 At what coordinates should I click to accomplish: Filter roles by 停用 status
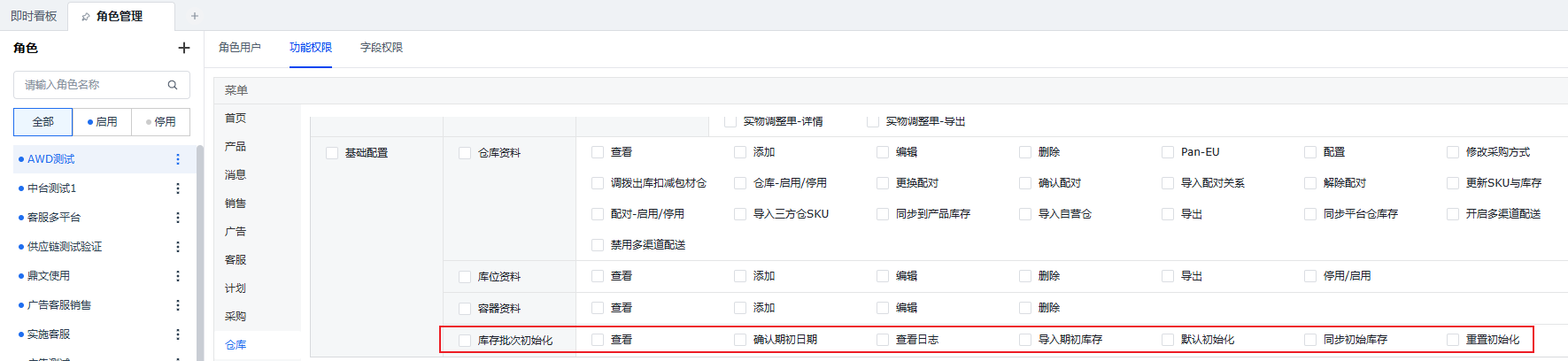click(161, 122)
